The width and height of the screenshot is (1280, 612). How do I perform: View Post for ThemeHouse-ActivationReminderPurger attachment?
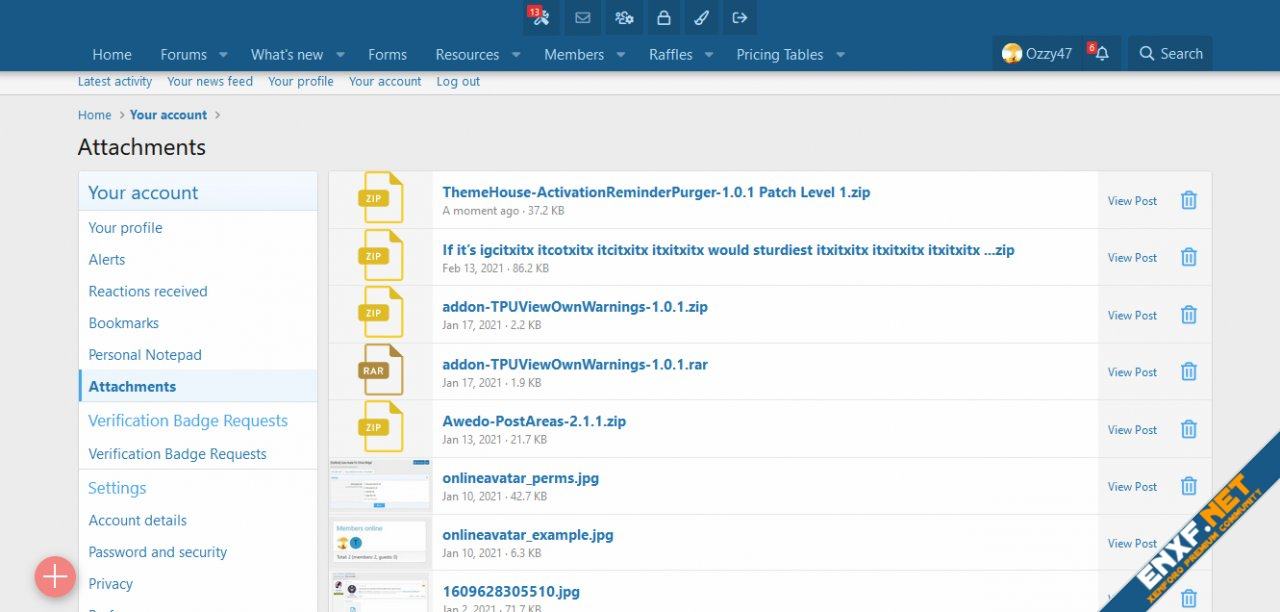(1132, 201)
